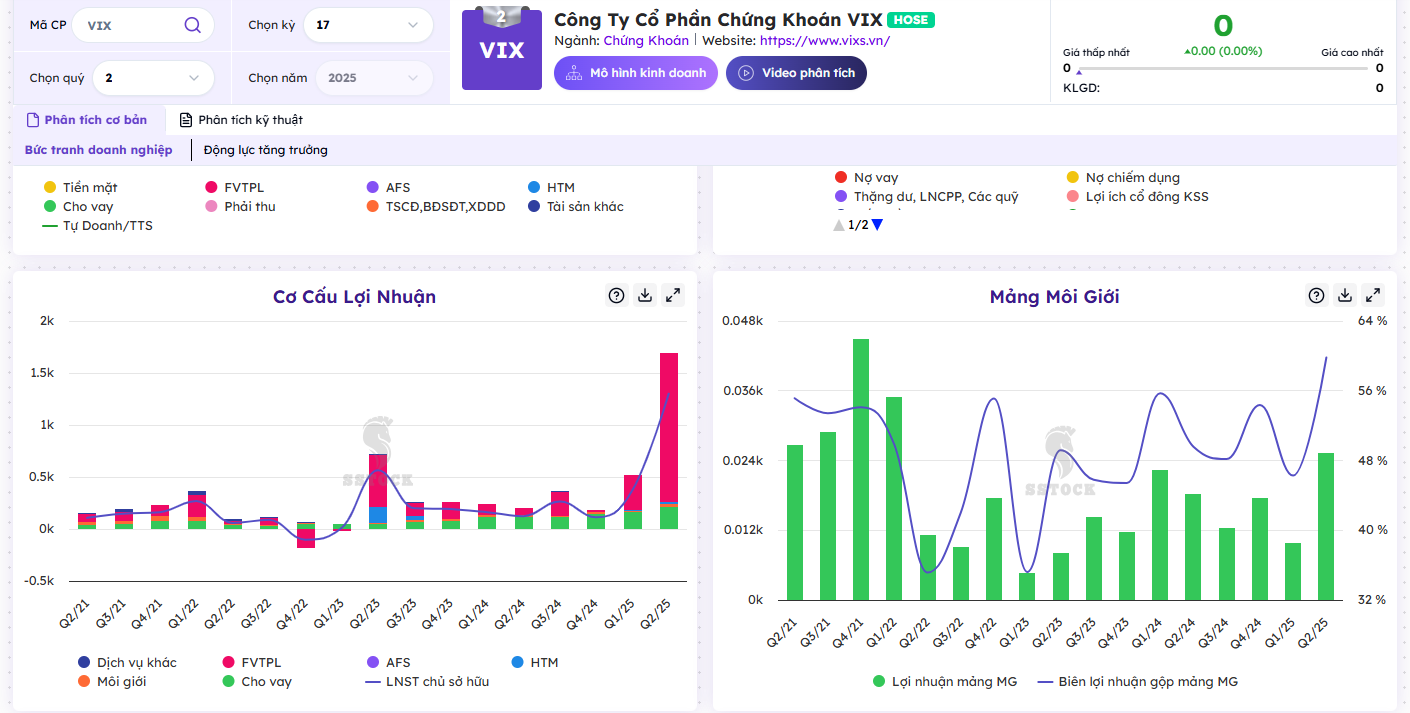Screen dimensions: 1410x713
Task: Toggle Phải thu legend item
Action: coord(240,206)
